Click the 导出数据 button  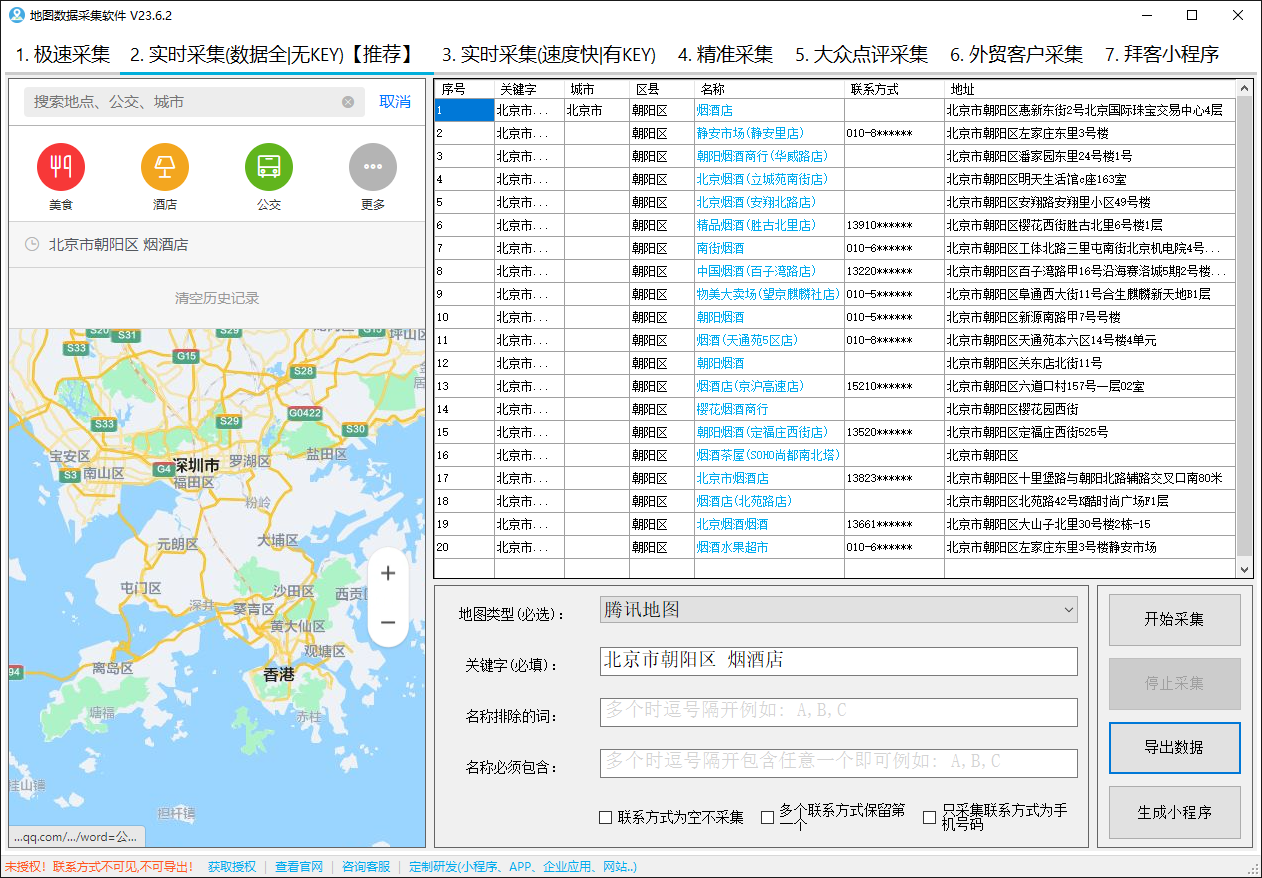tap(1174, 747)
